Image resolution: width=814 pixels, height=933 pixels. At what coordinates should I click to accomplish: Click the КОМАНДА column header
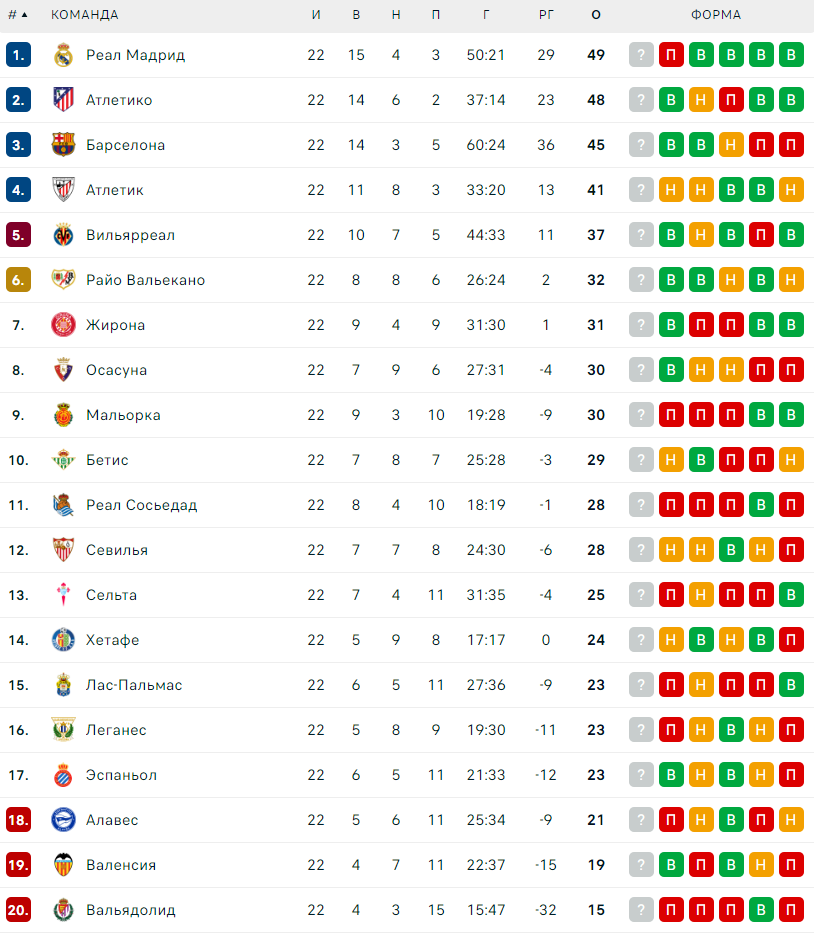[x=84, y=15]
